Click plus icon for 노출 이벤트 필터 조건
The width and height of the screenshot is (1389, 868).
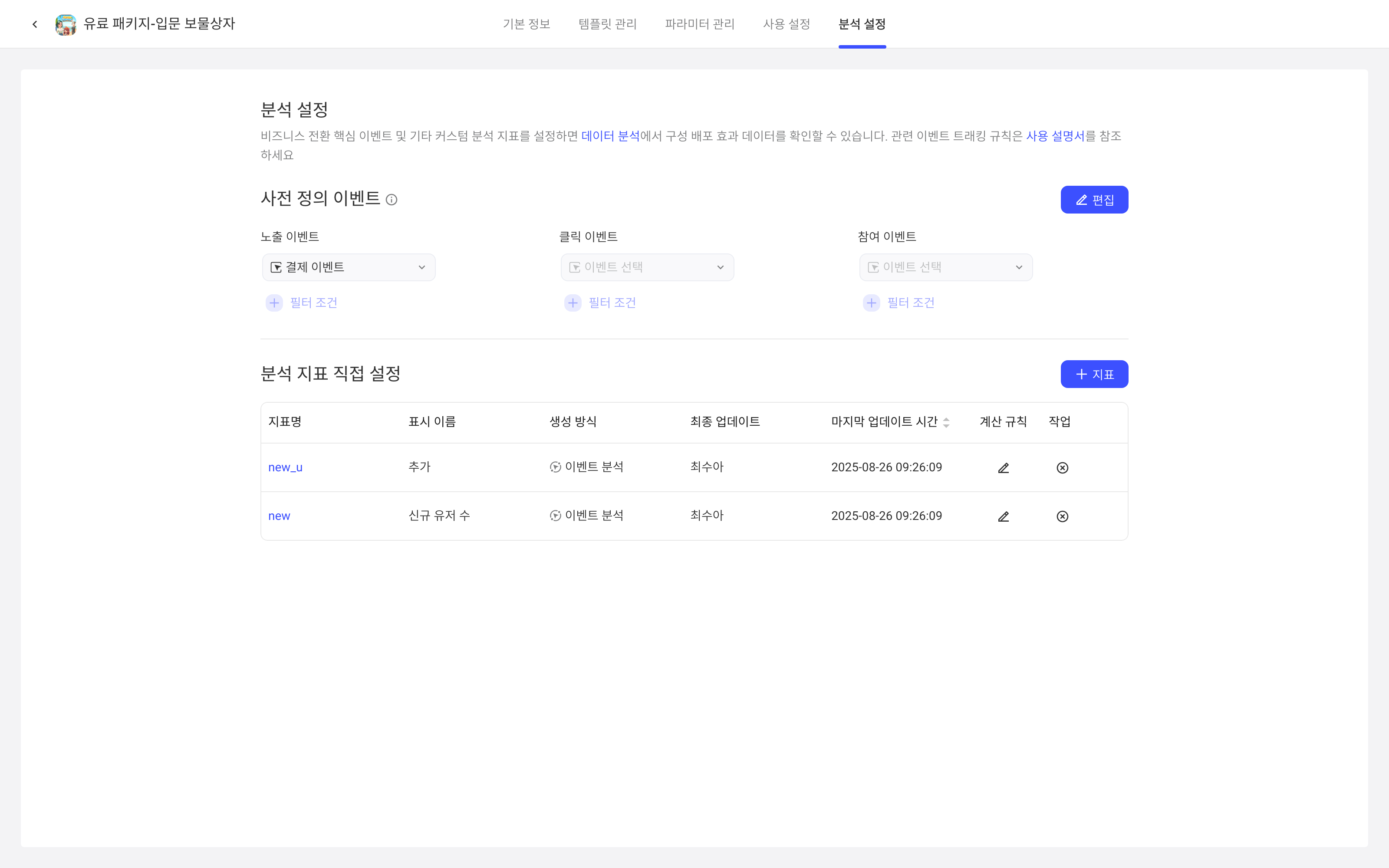click(x=274, y=302)
